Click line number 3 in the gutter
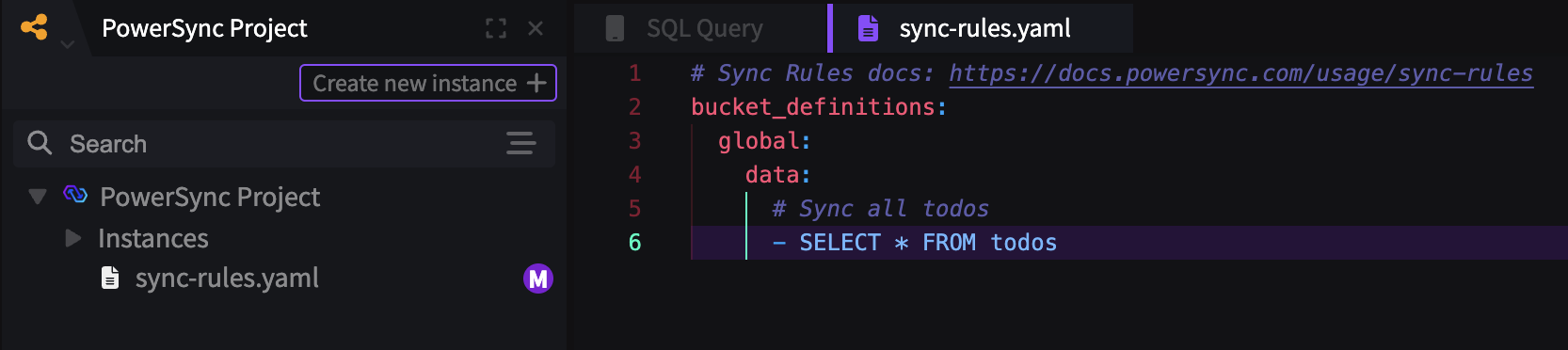Screen dimensions: 1568x350 tap(635, 141)
